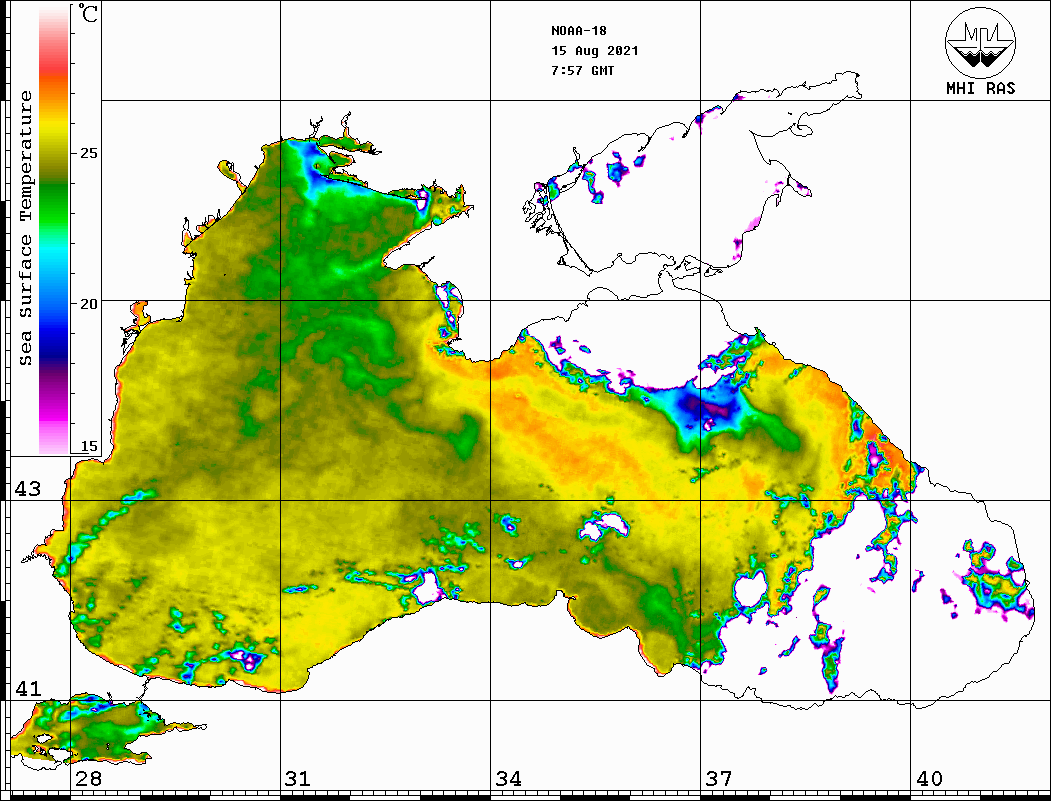The height and width of the screenshot is (801, 1051).
Task: Click the MHI RAS circular logo
Action: (x=980, y=42)
